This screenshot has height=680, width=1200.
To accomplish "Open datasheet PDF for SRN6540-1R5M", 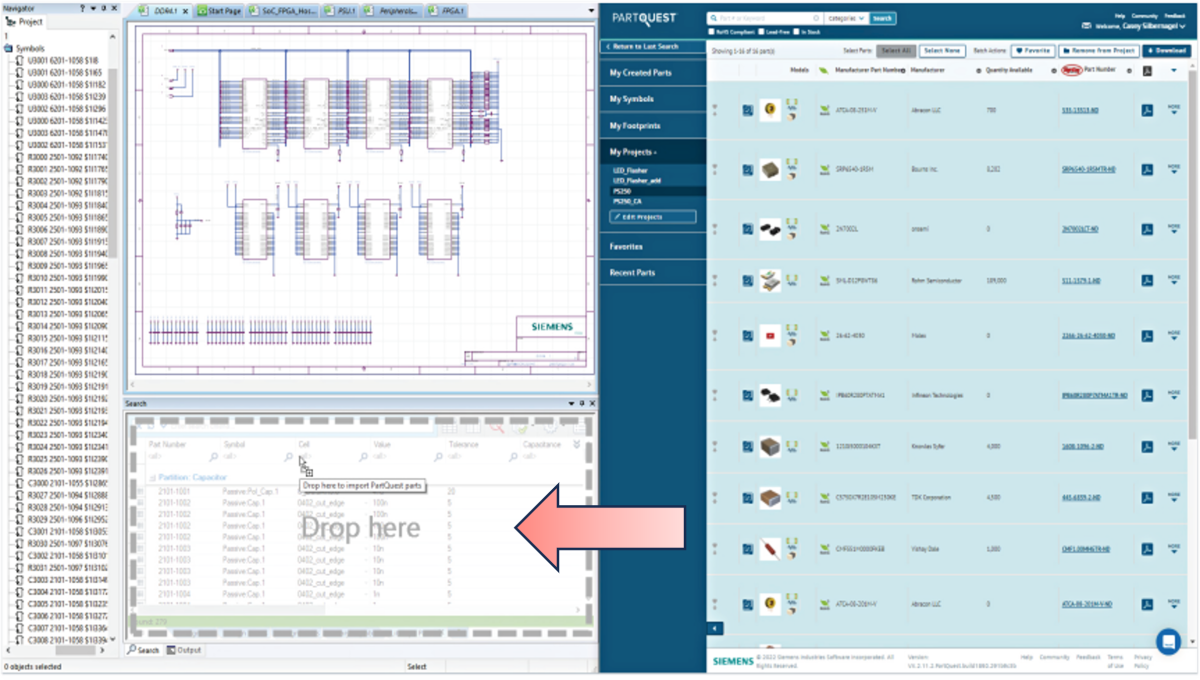I will (1147, 171).
